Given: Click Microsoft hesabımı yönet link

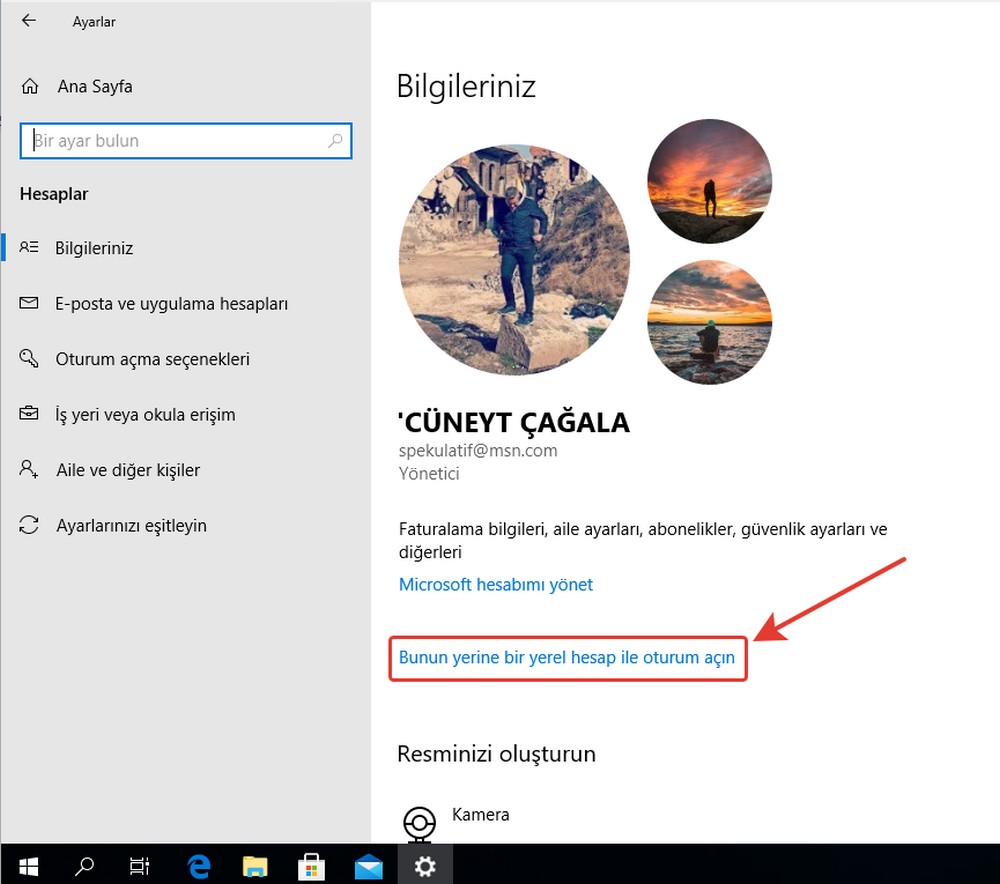Looking at the screenshot, I should coord(496,585).
